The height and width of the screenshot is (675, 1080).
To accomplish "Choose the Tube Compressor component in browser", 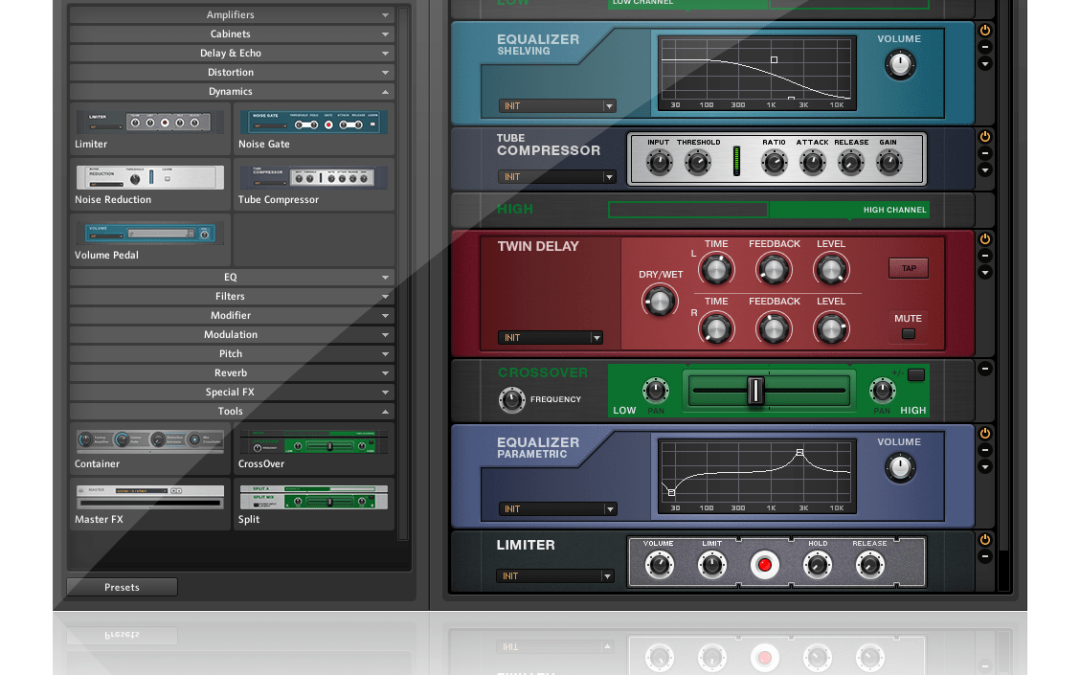I will click(x=313, y=178).
